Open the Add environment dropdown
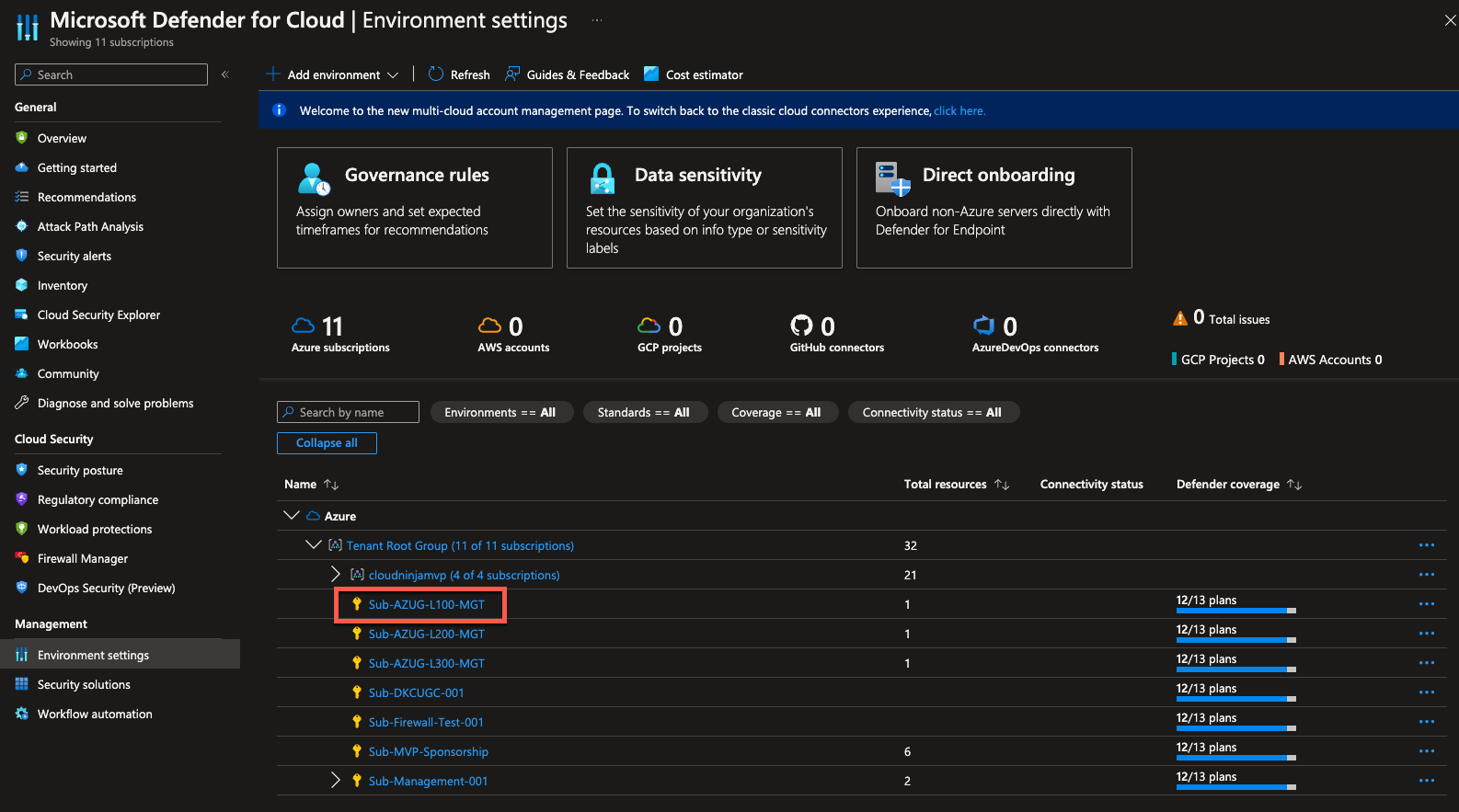1459x812 pixels. [332, 74]
